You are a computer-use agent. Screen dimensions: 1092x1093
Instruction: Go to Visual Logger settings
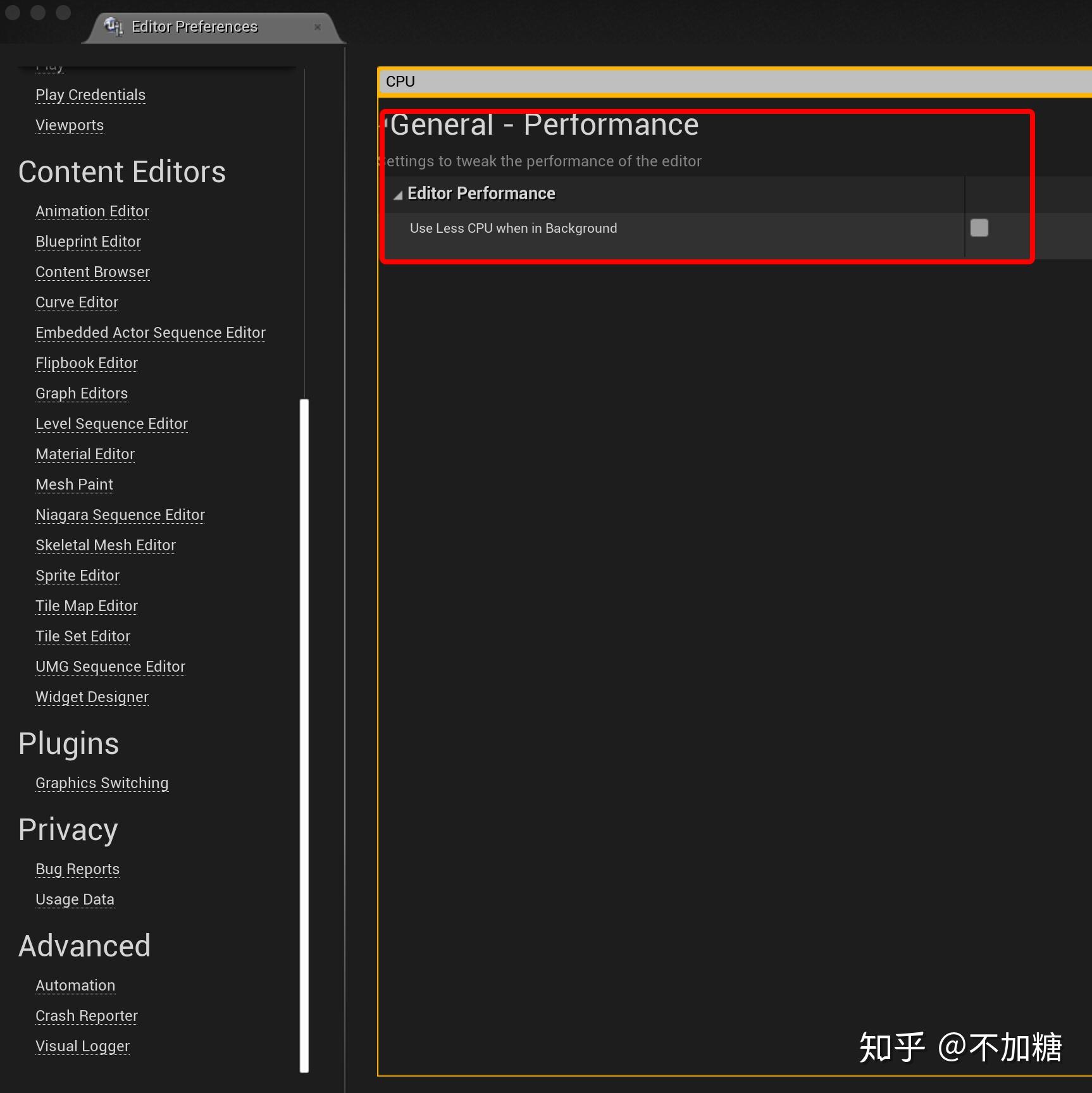point(82,1046)
